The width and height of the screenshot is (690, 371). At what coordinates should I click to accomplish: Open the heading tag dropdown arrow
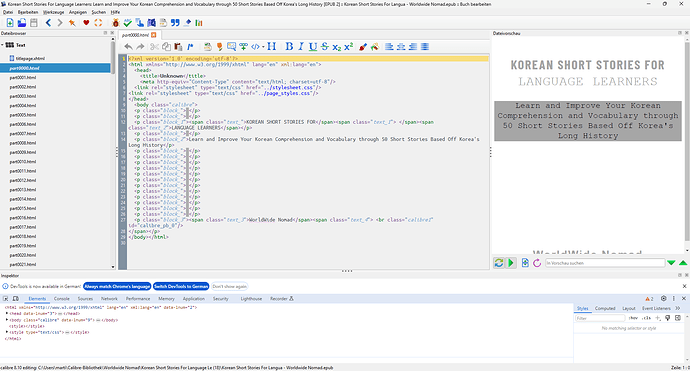263,47
